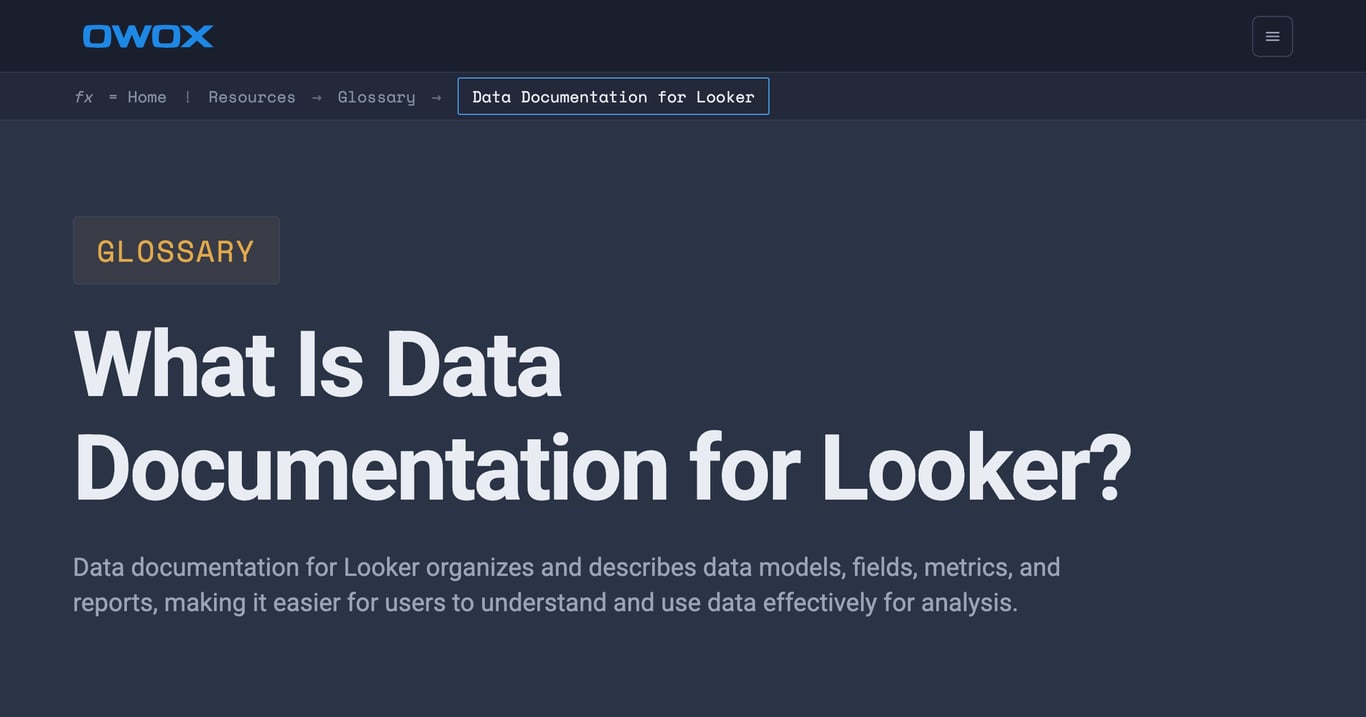The height and width of the screenshot is (717, 1366).
Task: Click the GLOSSARY category badge
Action: click(x=176, y=250)
